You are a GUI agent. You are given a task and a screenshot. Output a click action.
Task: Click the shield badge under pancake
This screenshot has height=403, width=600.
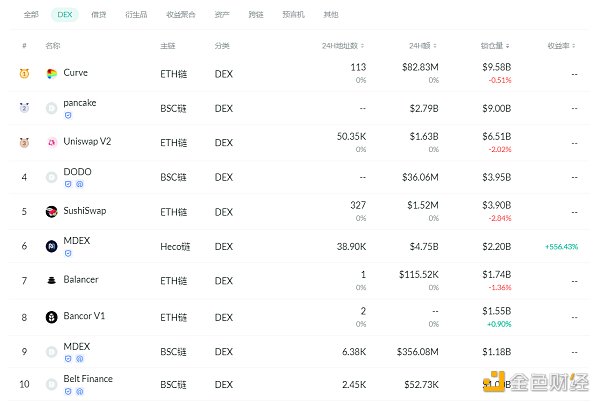(68, 115)
